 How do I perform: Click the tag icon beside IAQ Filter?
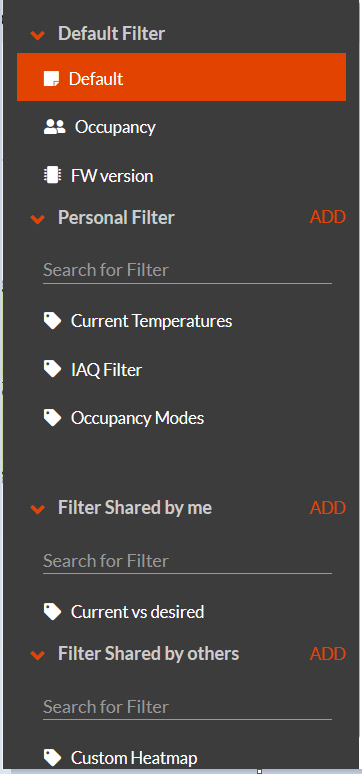point(52,369)
